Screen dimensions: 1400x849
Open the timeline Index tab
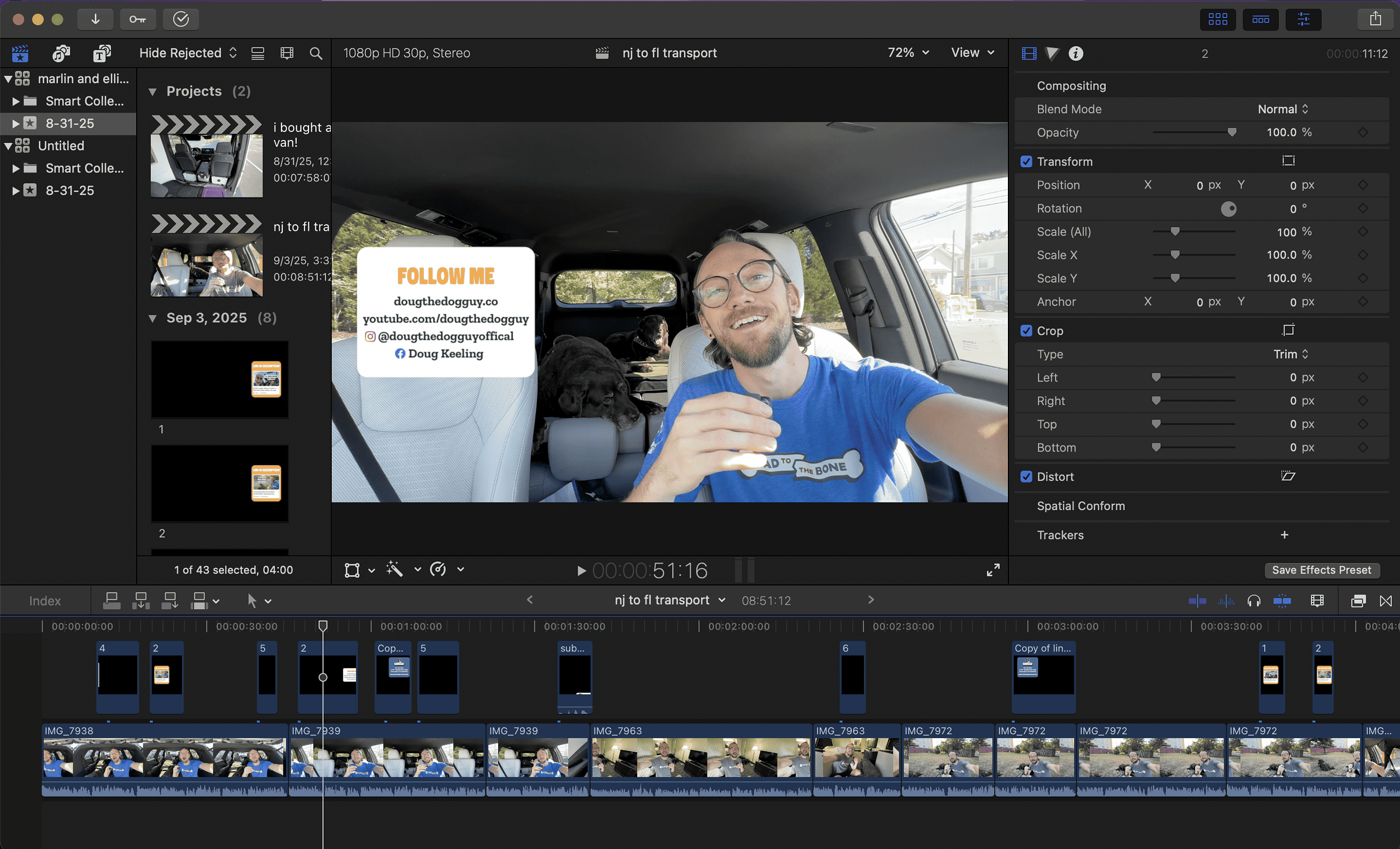click(x=45, y=601)
